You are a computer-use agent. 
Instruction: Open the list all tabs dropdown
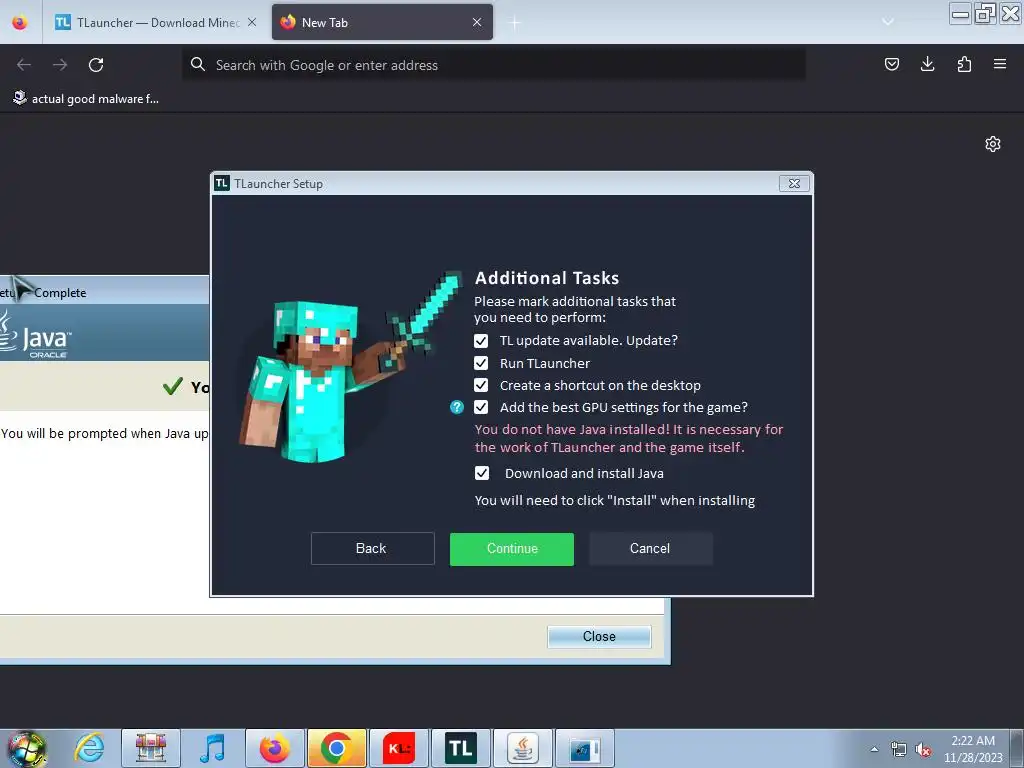[888, 22]
